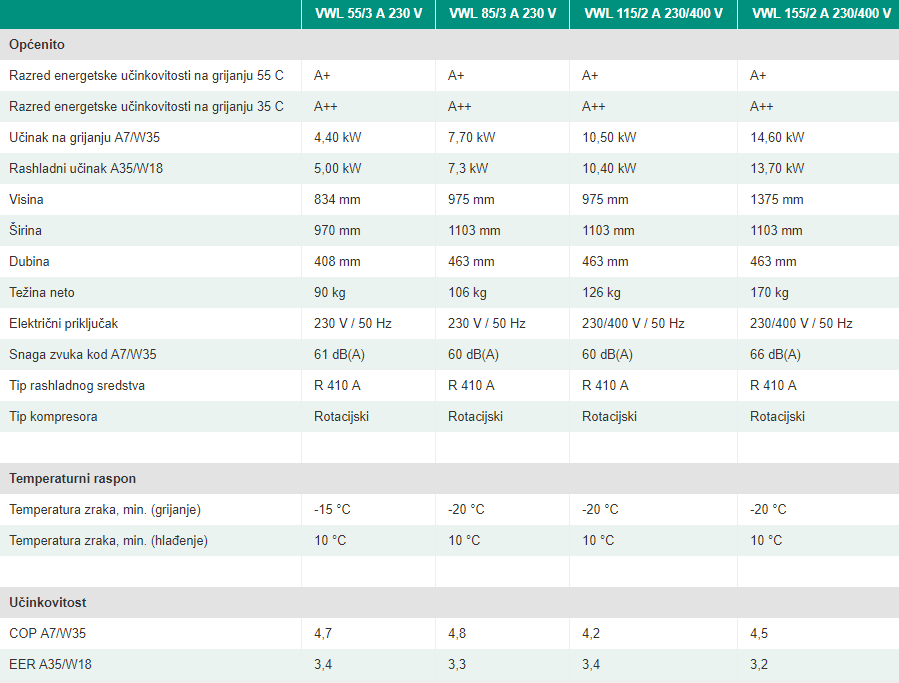Select the VWL 55/3 A 230 V column header
Image resolution: width=899 pixels, height=683 pixels.
(x=368, y=14)
